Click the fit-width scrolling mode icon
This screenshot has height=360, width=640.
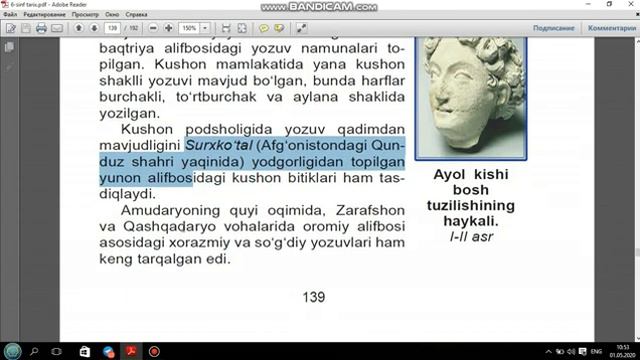[x=226, y=28]
